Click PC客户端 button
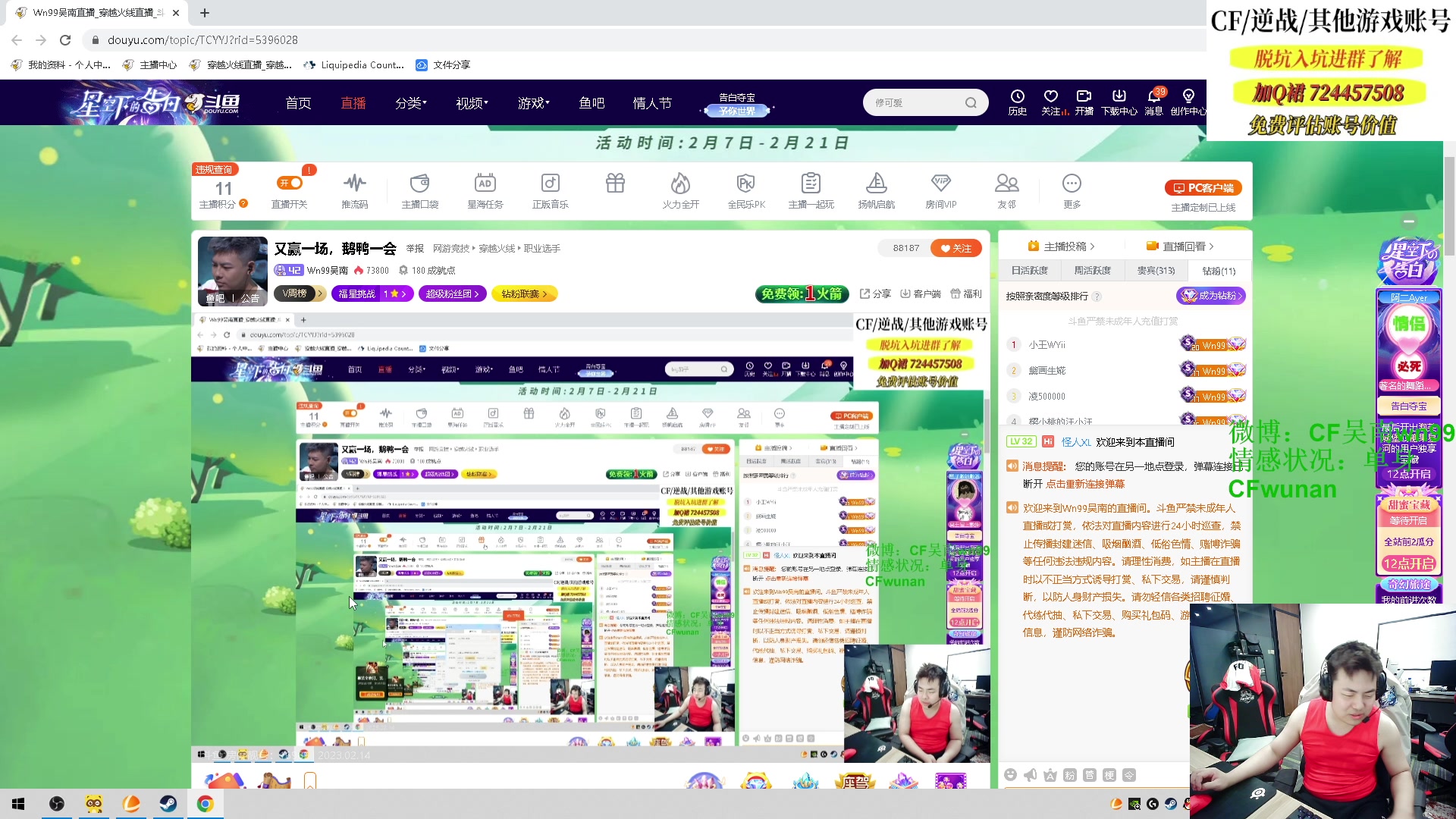The image size is (1456, 819). (x=1203, y=187)
